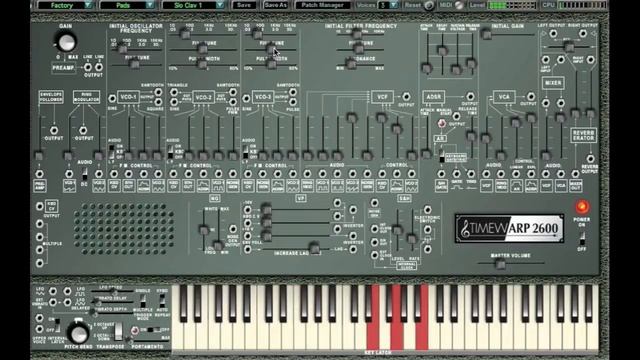Click the PREAMP module label
Viewport: 640px width, 360px height.
(x=63, y=68)
